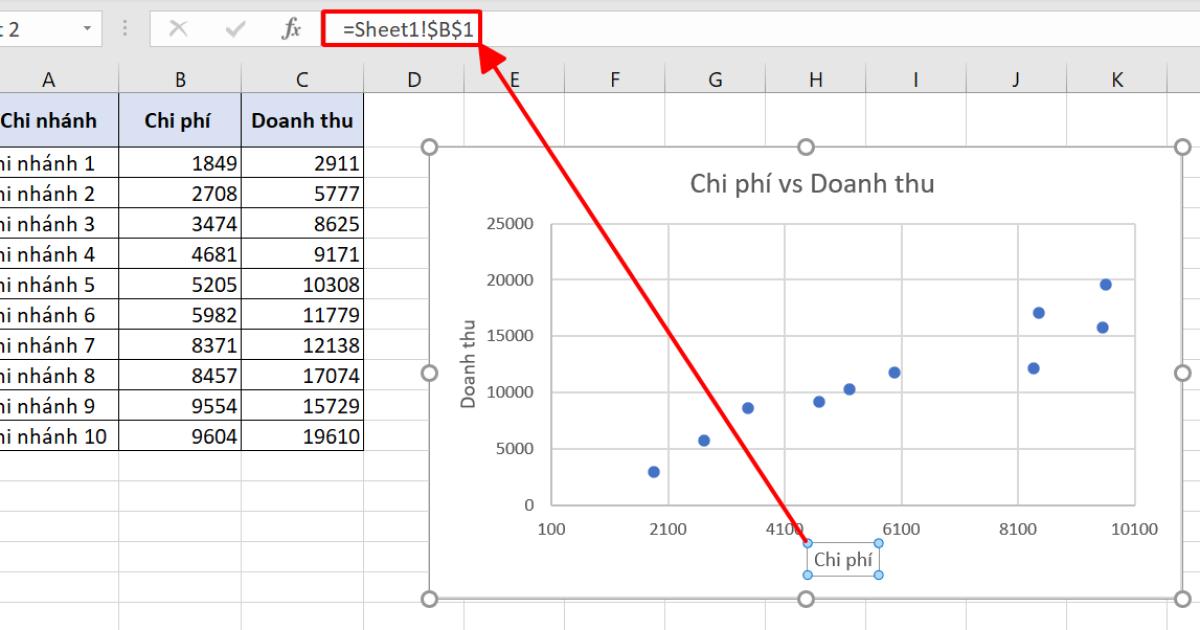Click the top-center chart resize handle
Screen dimensions: 1200x630
806,146
